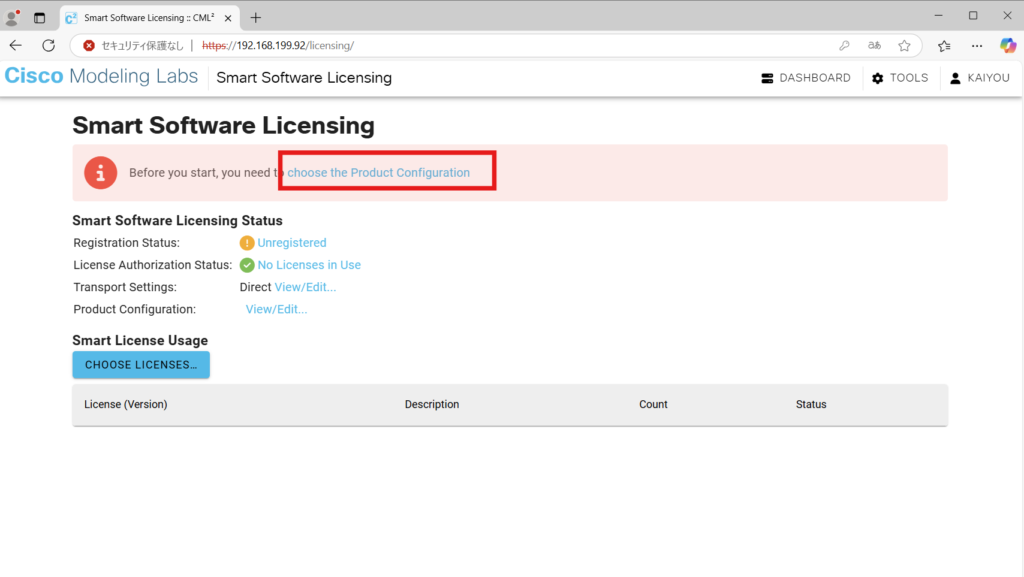Viewport: 1024px width, 577px height.
Task: Add page to favorites with star icon
Action: point(904,45)
